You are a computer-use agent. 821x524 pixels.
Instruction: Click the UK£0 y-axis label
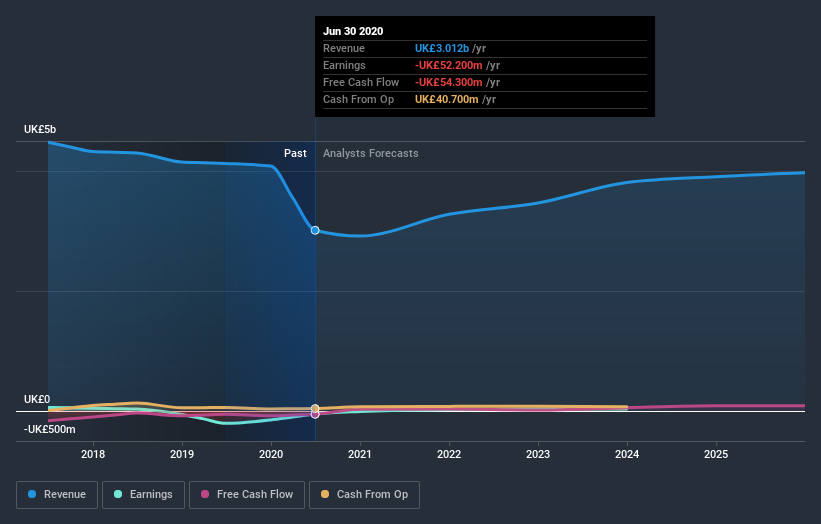click(37, 399)
